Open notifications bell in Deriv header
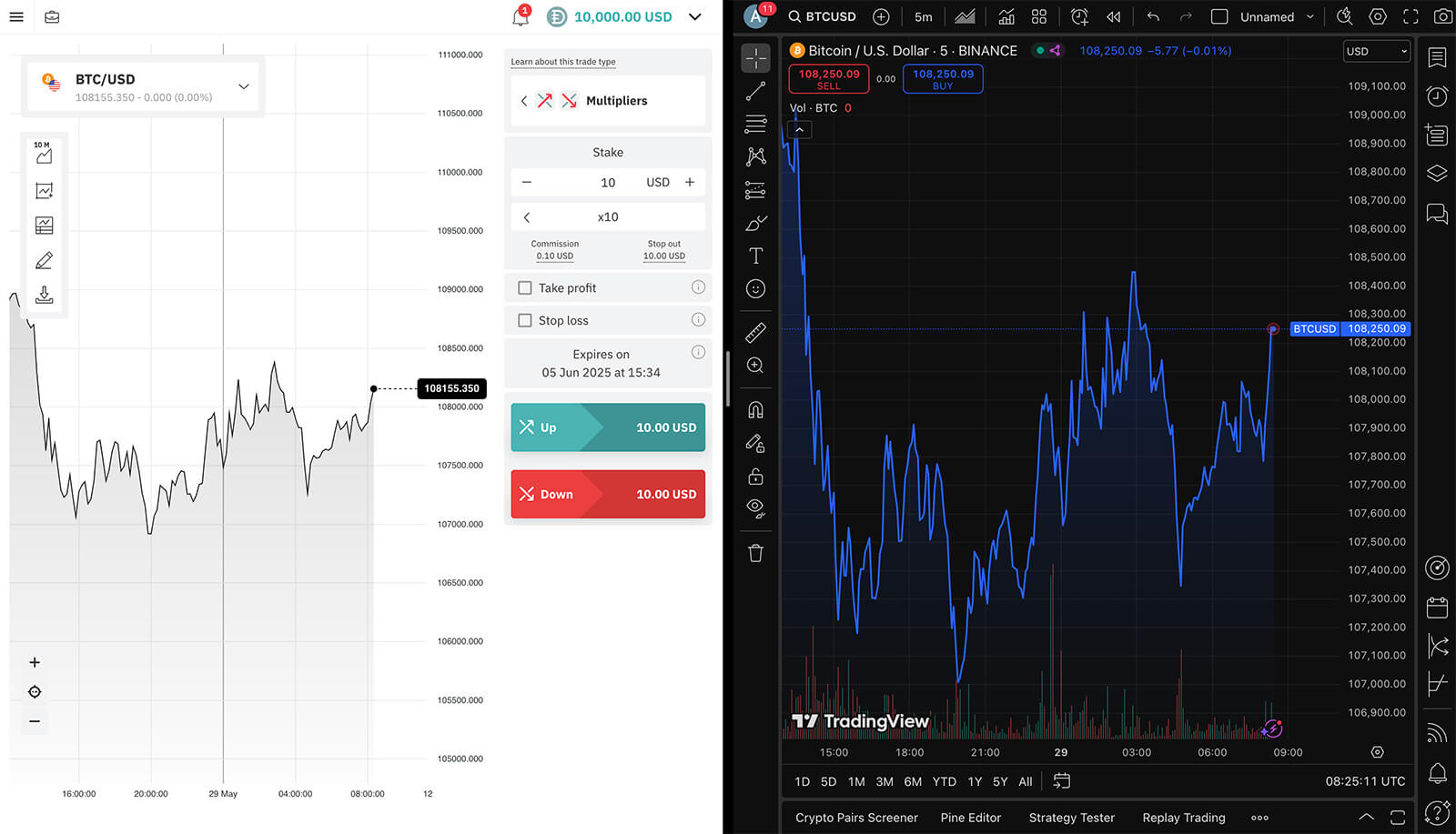Viewport: 1456px width, 834px height. [x=521, y=16]
